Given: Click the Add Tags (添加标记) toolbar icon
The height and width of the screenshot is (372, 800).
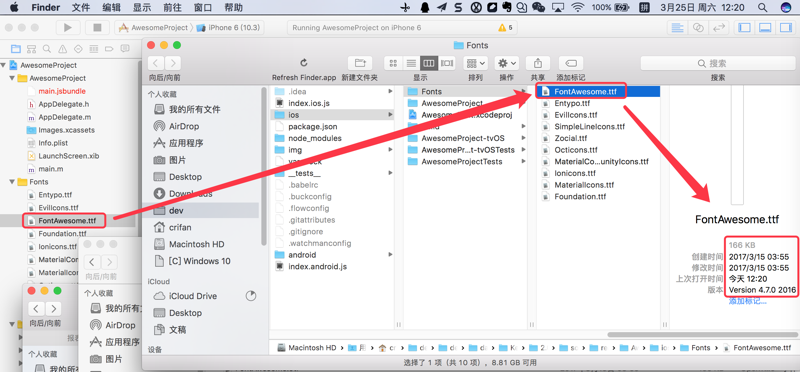Looking at the screenshot, I should pyautogui.click(x=571, y=63).
